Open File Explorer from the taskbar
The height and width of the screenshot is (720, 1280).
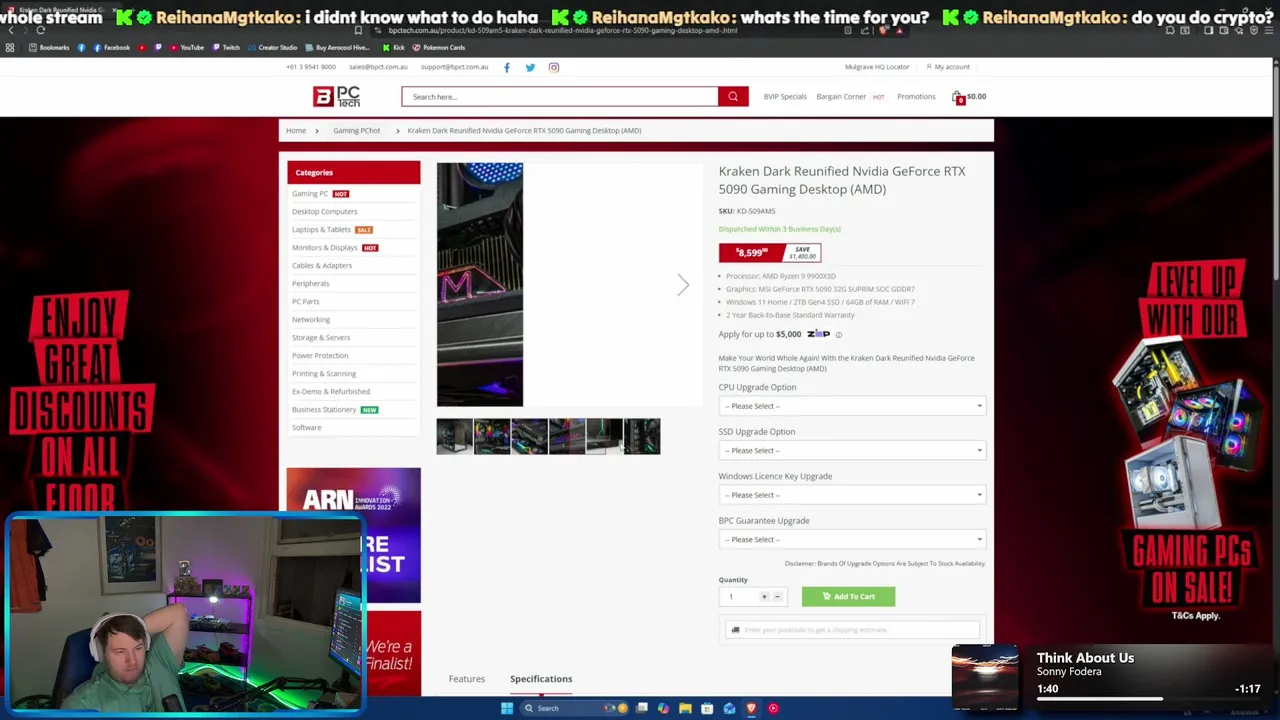pos(685,708)
